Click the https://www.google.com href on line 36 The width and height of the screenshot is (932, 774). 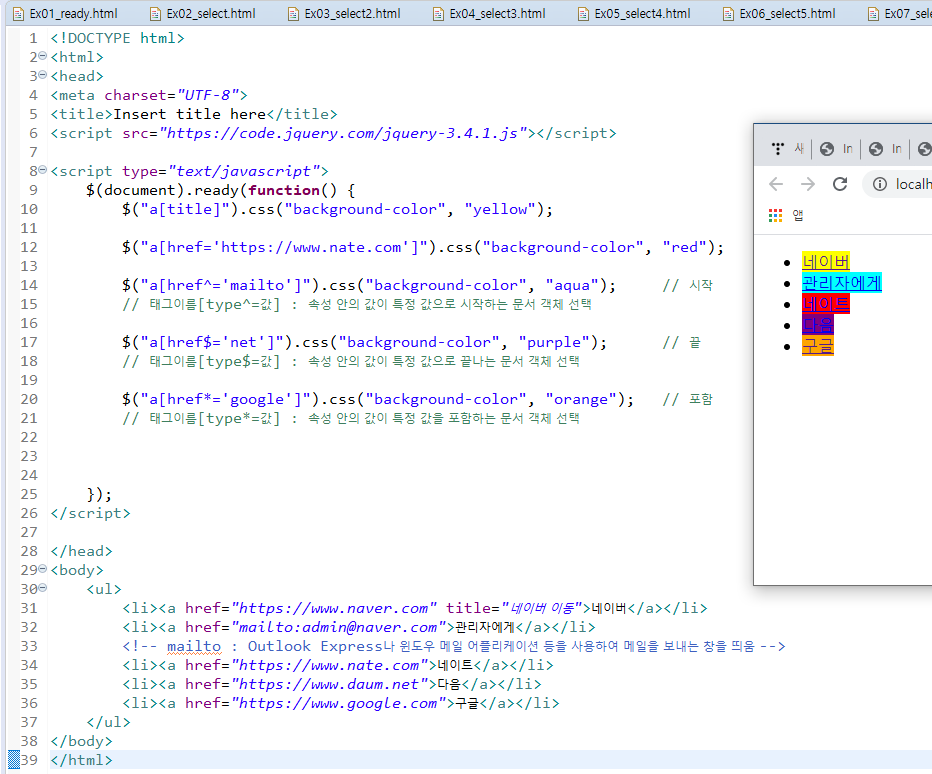click(x=339, y=703)
